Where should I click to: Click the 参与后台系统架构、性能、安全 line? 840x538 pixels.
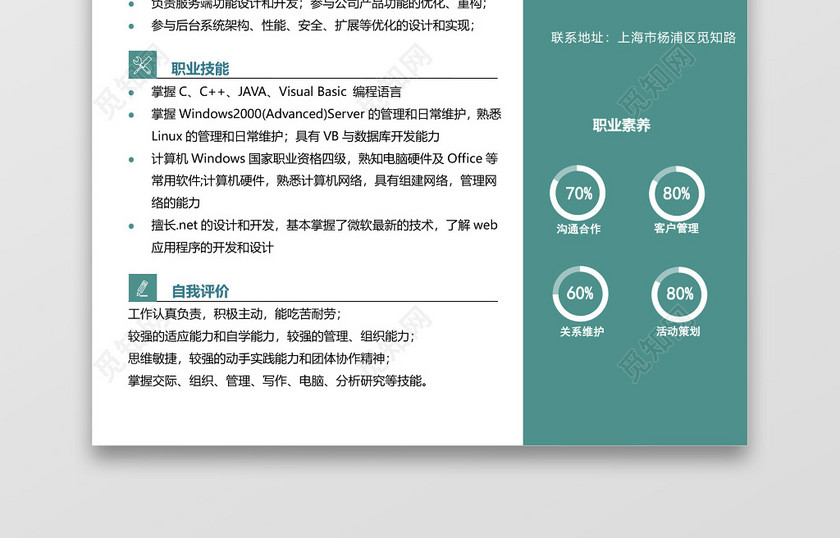pyautogui.click(x=313, y=25)
